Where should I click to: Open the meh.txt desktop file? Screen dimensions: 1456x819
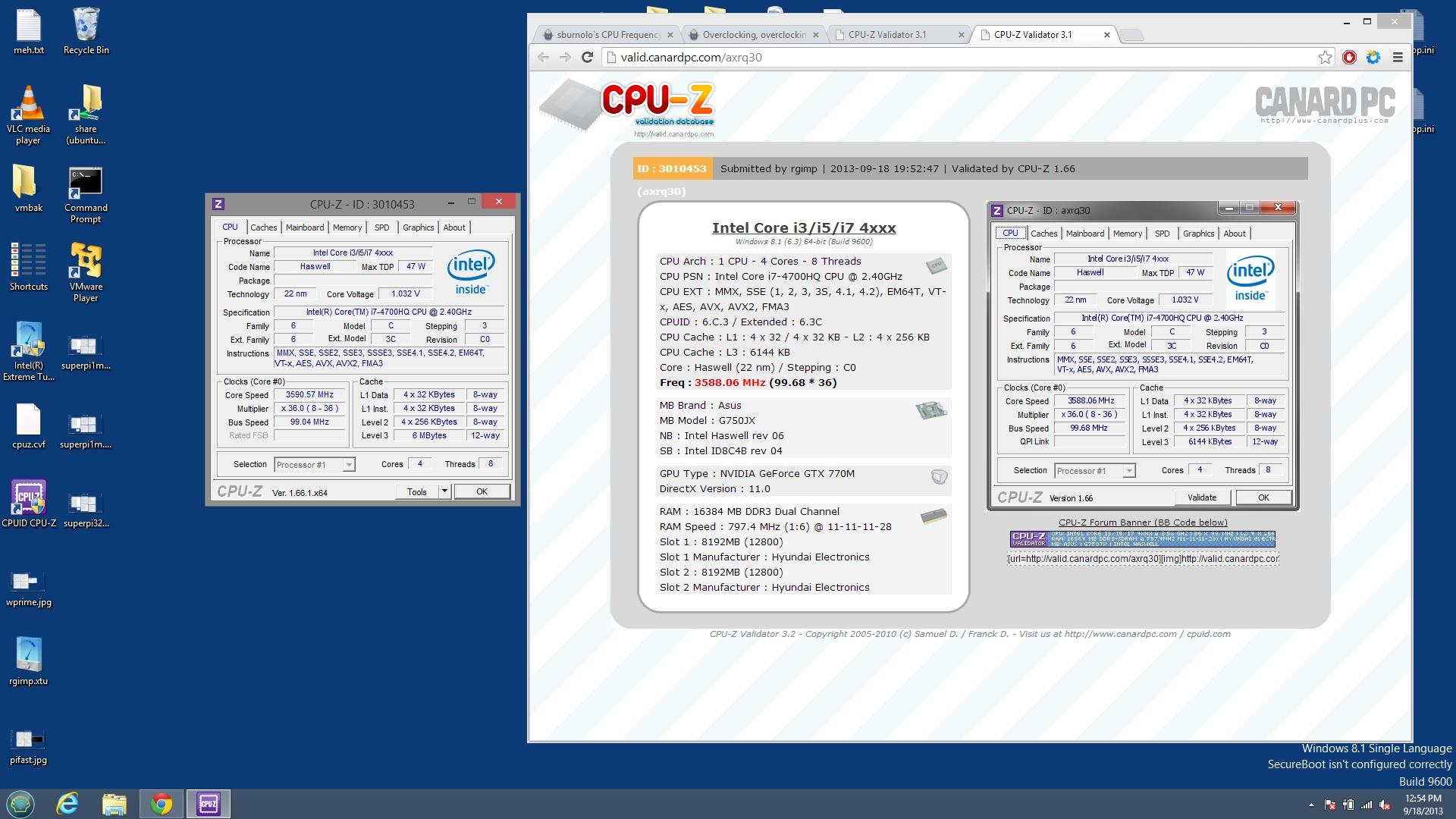(x=29, y=32)
